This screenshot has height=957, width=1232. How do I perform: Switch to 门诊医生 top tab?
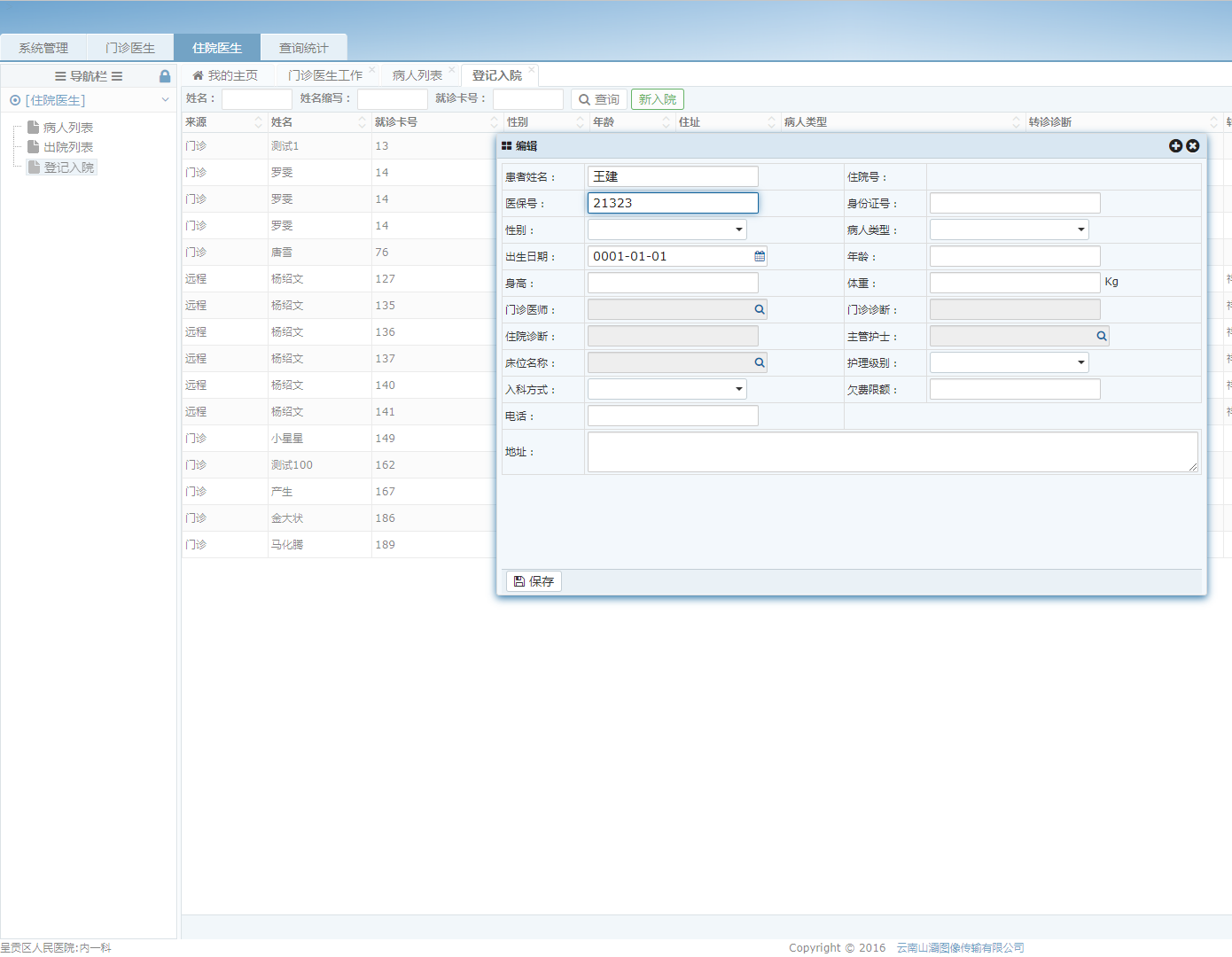click(x=130, y=48)
